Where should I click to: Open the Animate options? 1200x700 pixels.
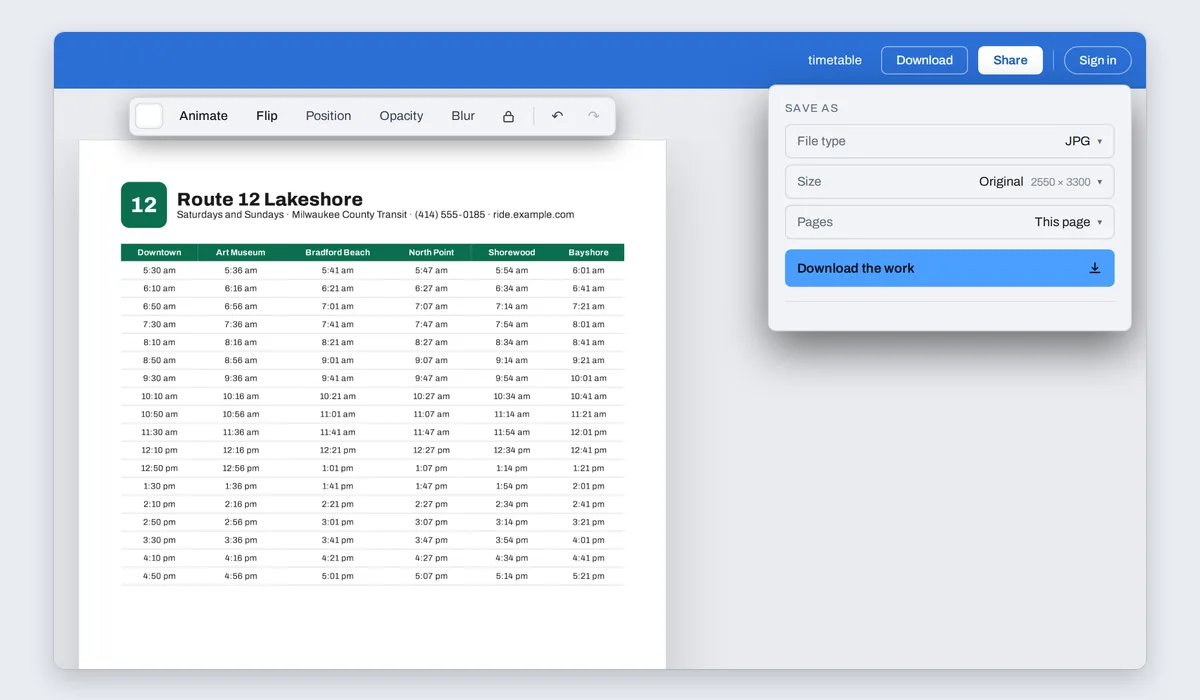[x=204, y=116]
